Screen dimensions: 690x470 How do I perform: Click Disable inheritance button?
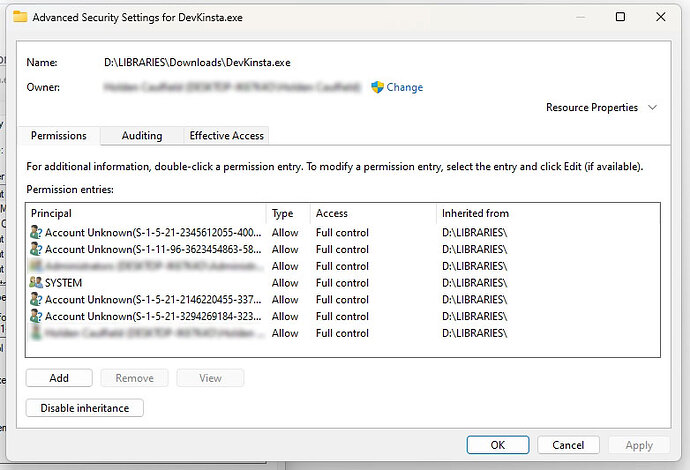[84, 408]
